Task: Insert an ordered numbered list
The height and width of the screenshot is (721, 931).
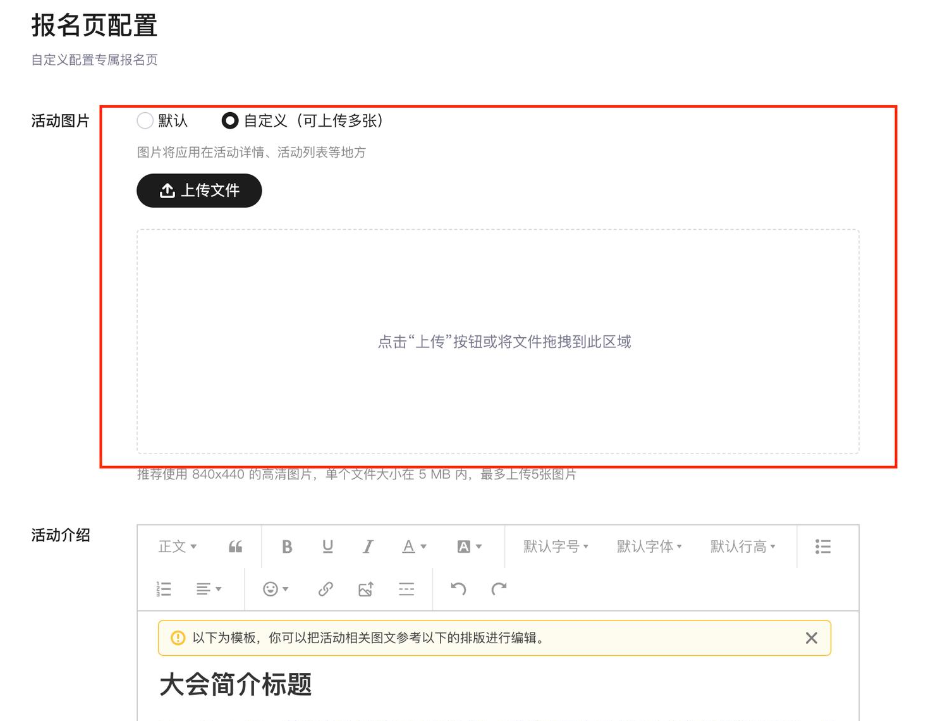Action: coord(164,589)
